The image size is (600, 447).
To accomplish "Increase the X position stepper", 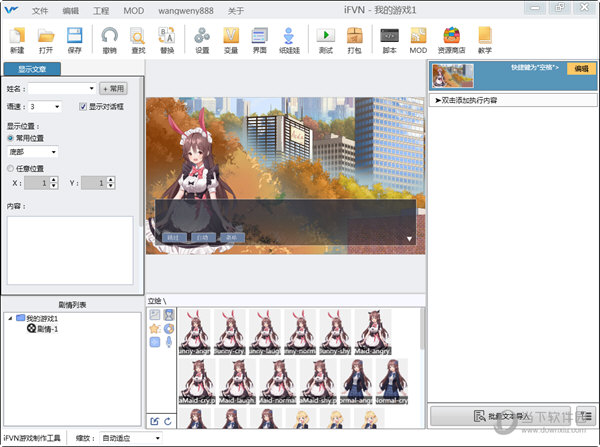I will (x=54, y=180).
